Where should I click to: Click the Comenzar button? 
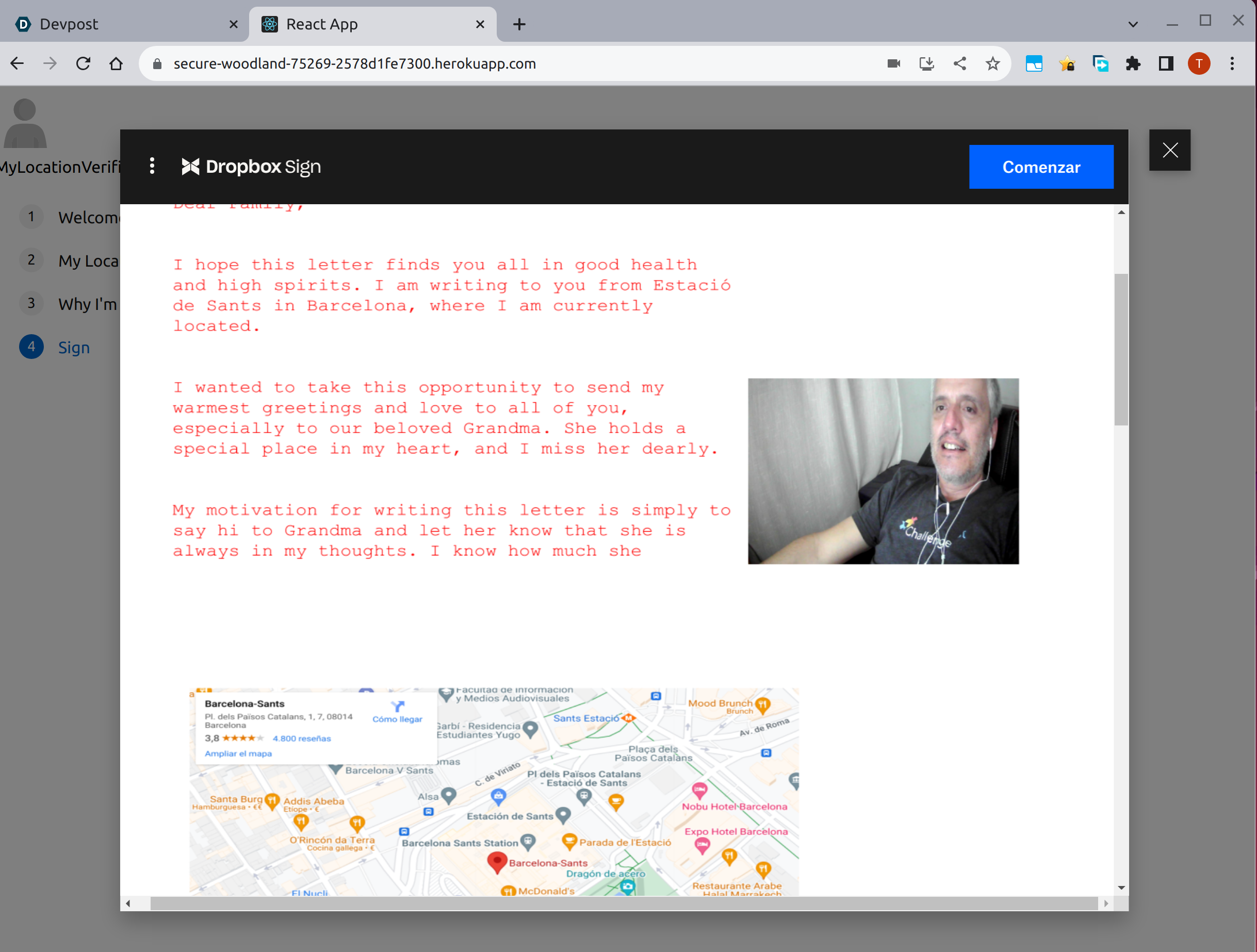click(x=1040, y=167)
